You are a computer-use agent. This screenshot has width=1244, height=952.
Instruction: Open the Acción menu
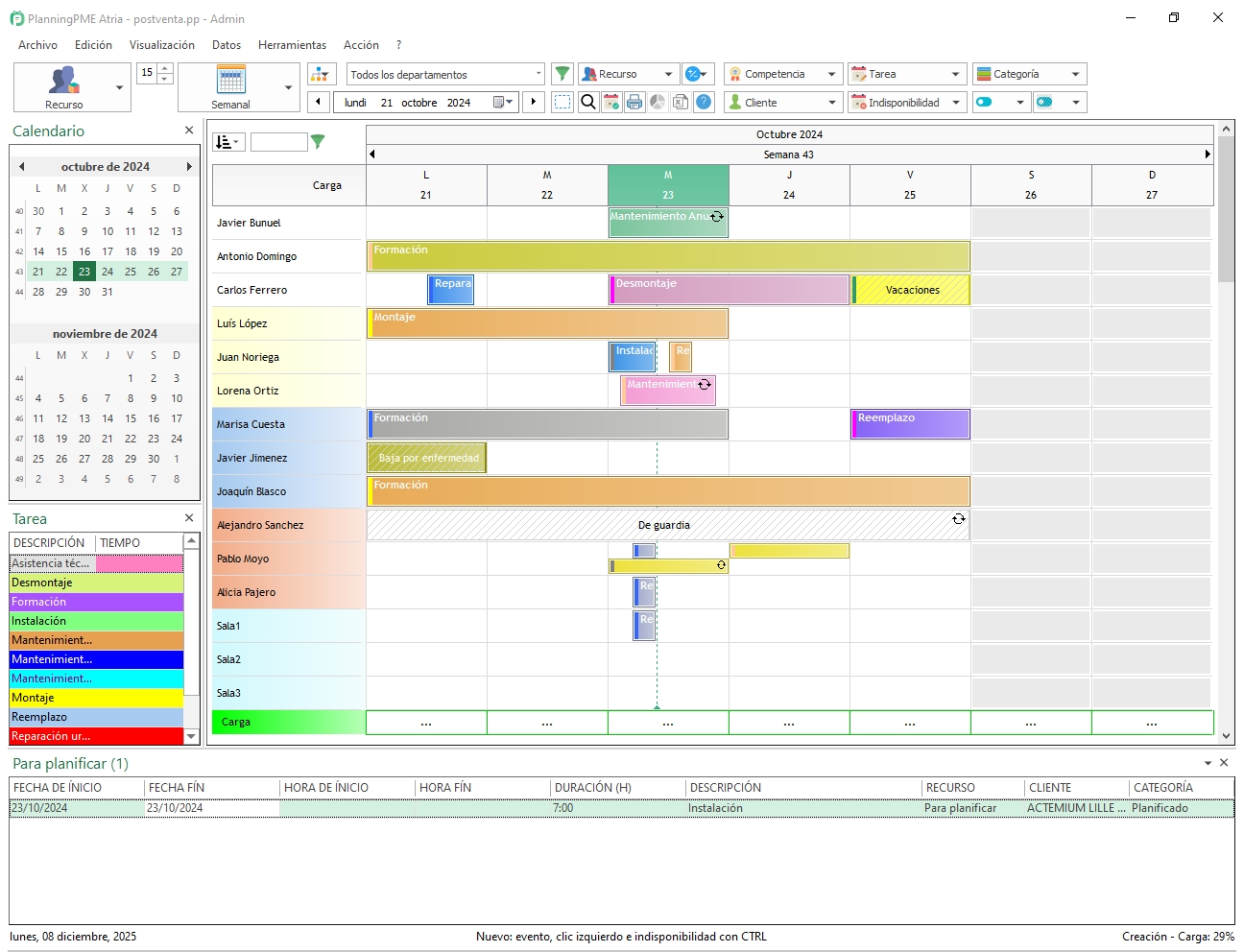point(361,45)
